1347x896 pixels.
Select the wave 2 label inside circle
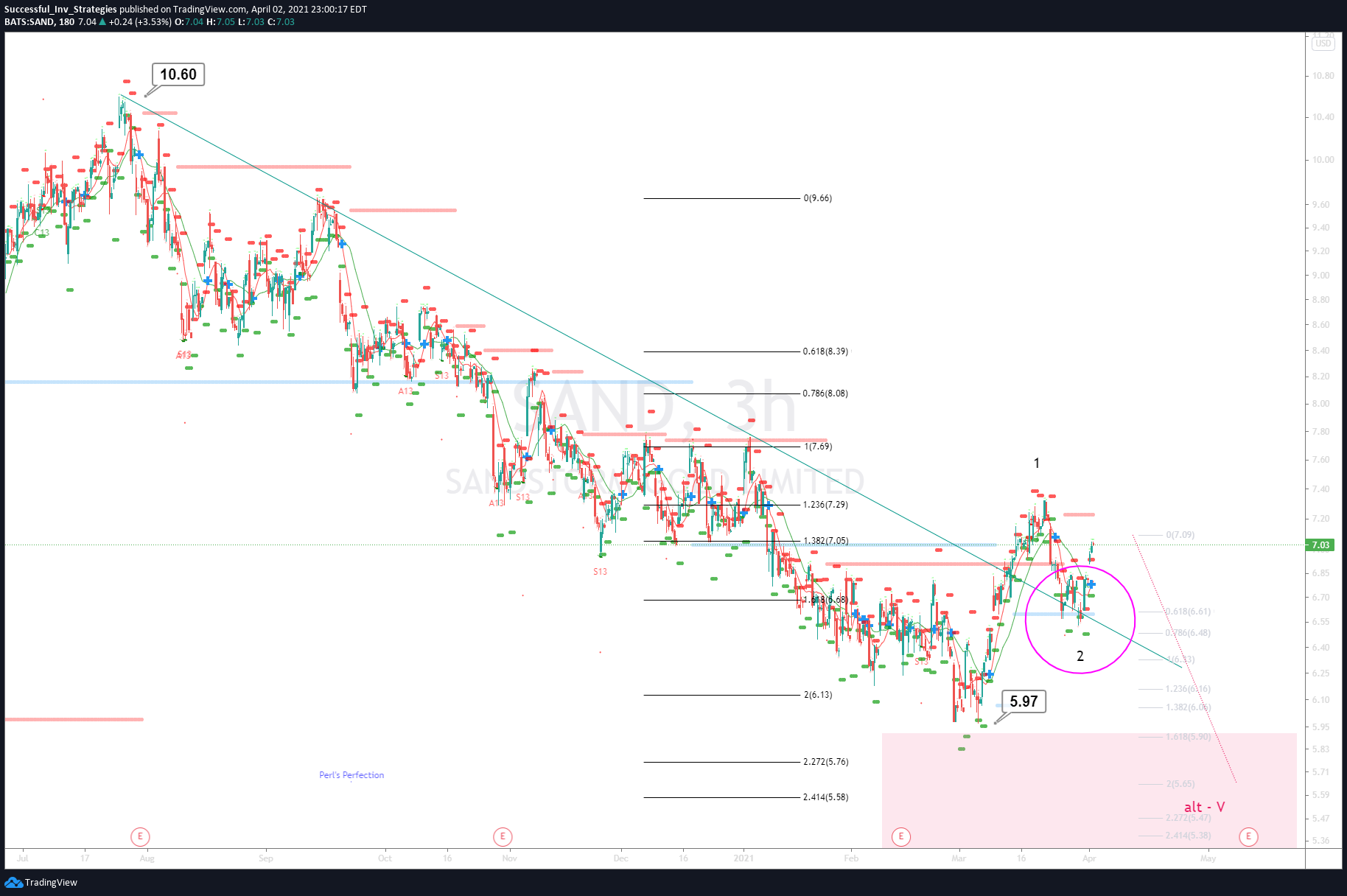pyautogui.click(x=1080, y=656)
